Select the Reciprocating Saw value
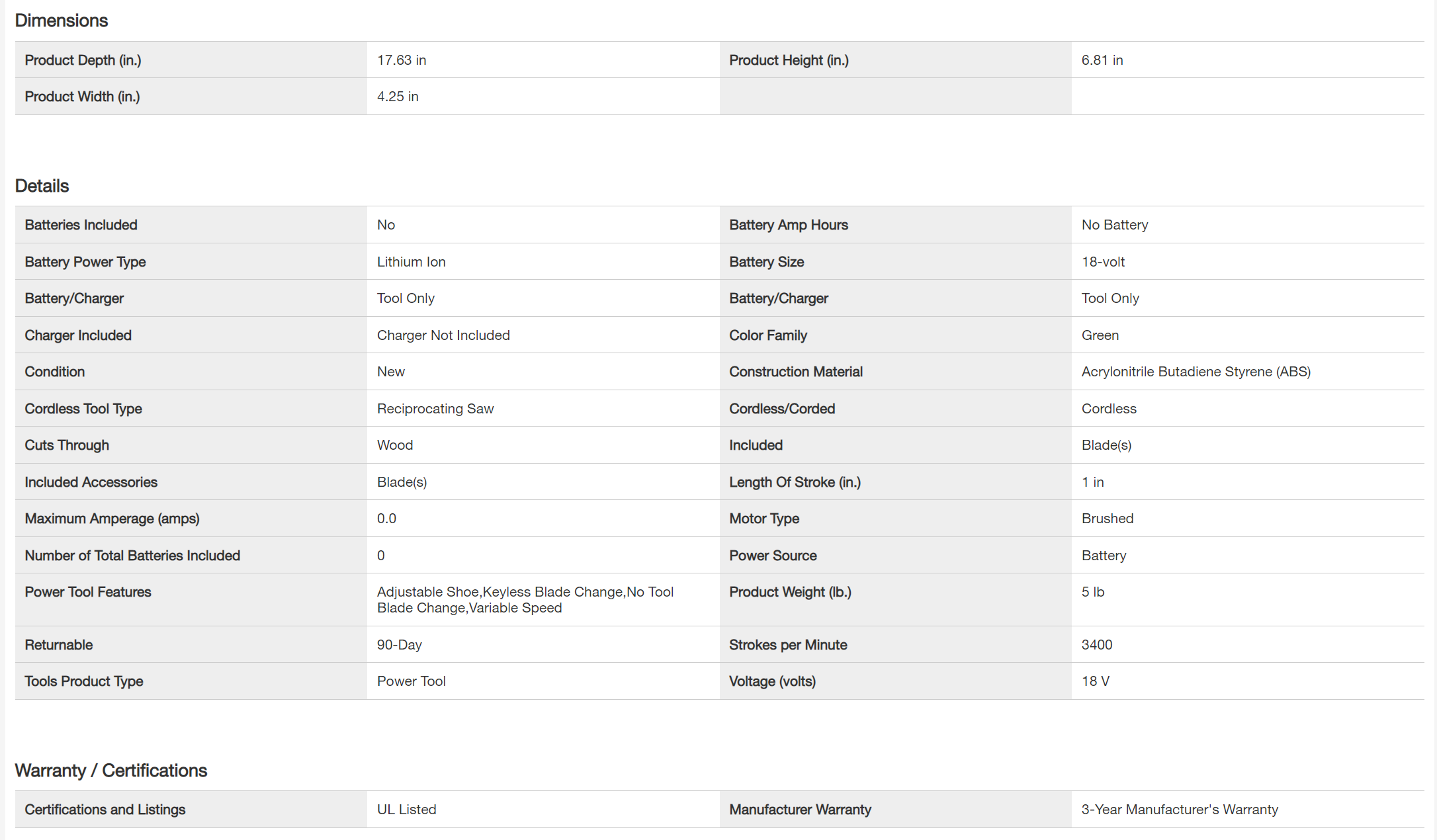Image resolution: width=1437 pixels, height=840 pixels. coord(435,409)
